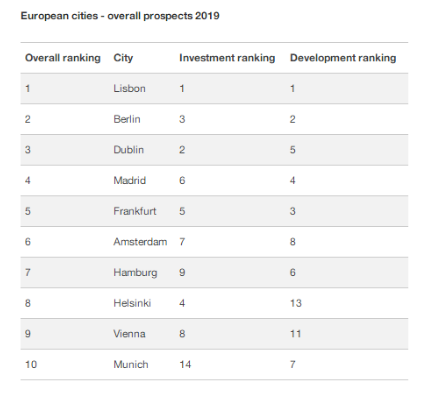Select the Vienna city cell
The width and height of the screenshot is (434, 397).
(x=129, y=334)
